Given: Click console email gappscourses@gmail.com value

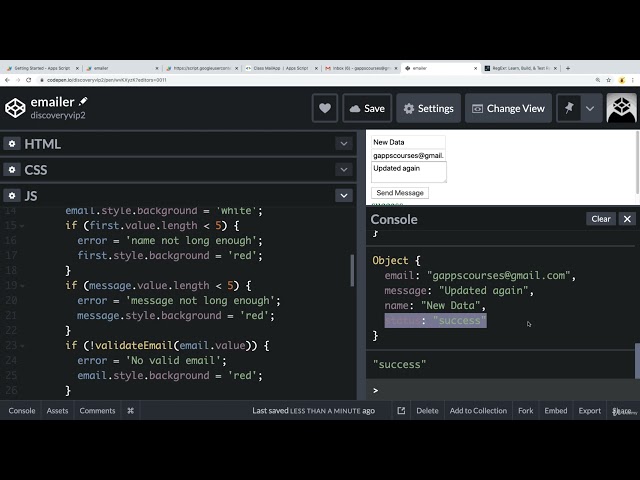Looking at the screenshot, I should pyautogui.click(x=498, y=276).
